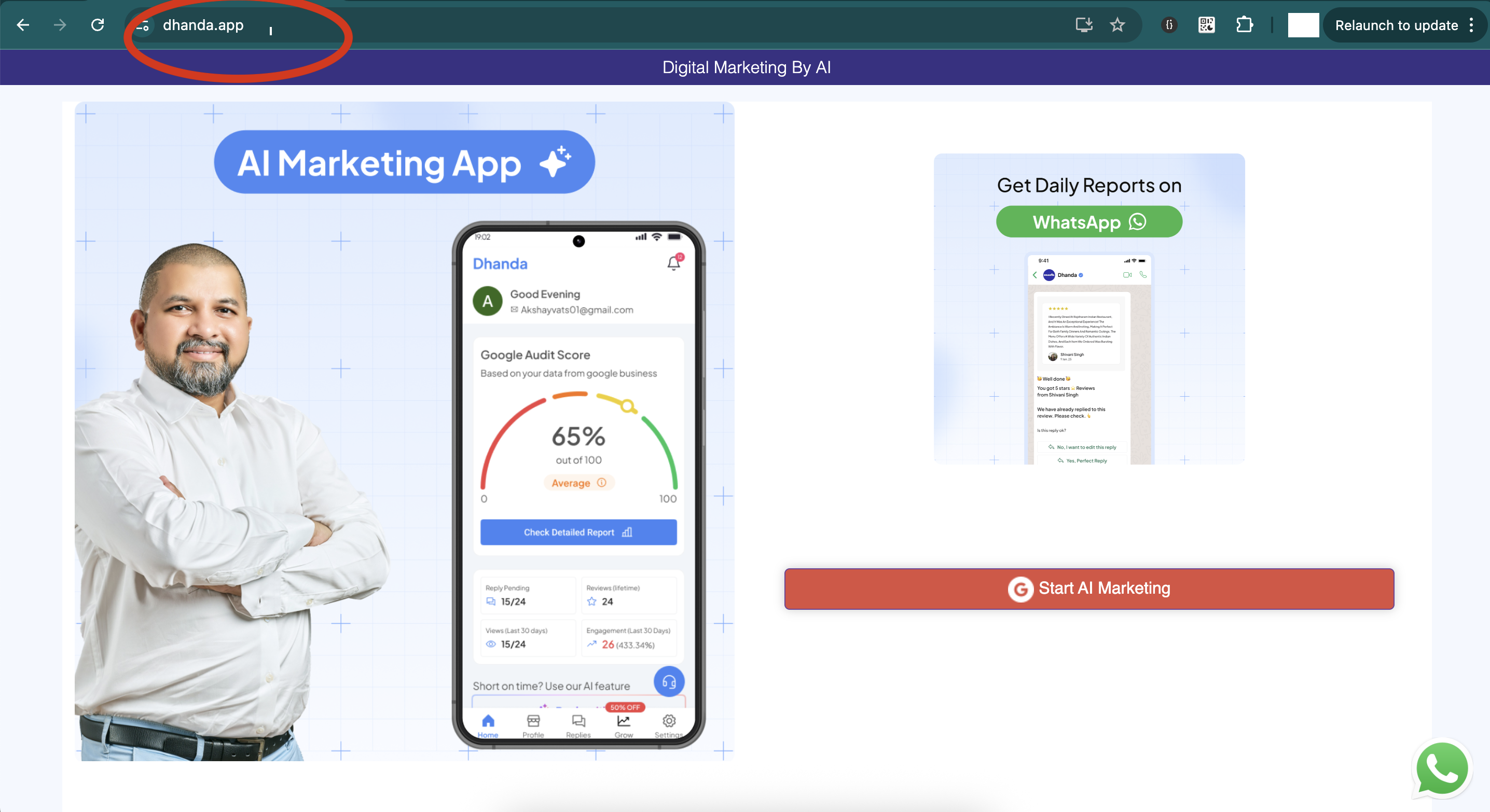Click the Views (Last 30 days) card
Viewport: 1490px width, 812px height.
click(x=528, y=638)
